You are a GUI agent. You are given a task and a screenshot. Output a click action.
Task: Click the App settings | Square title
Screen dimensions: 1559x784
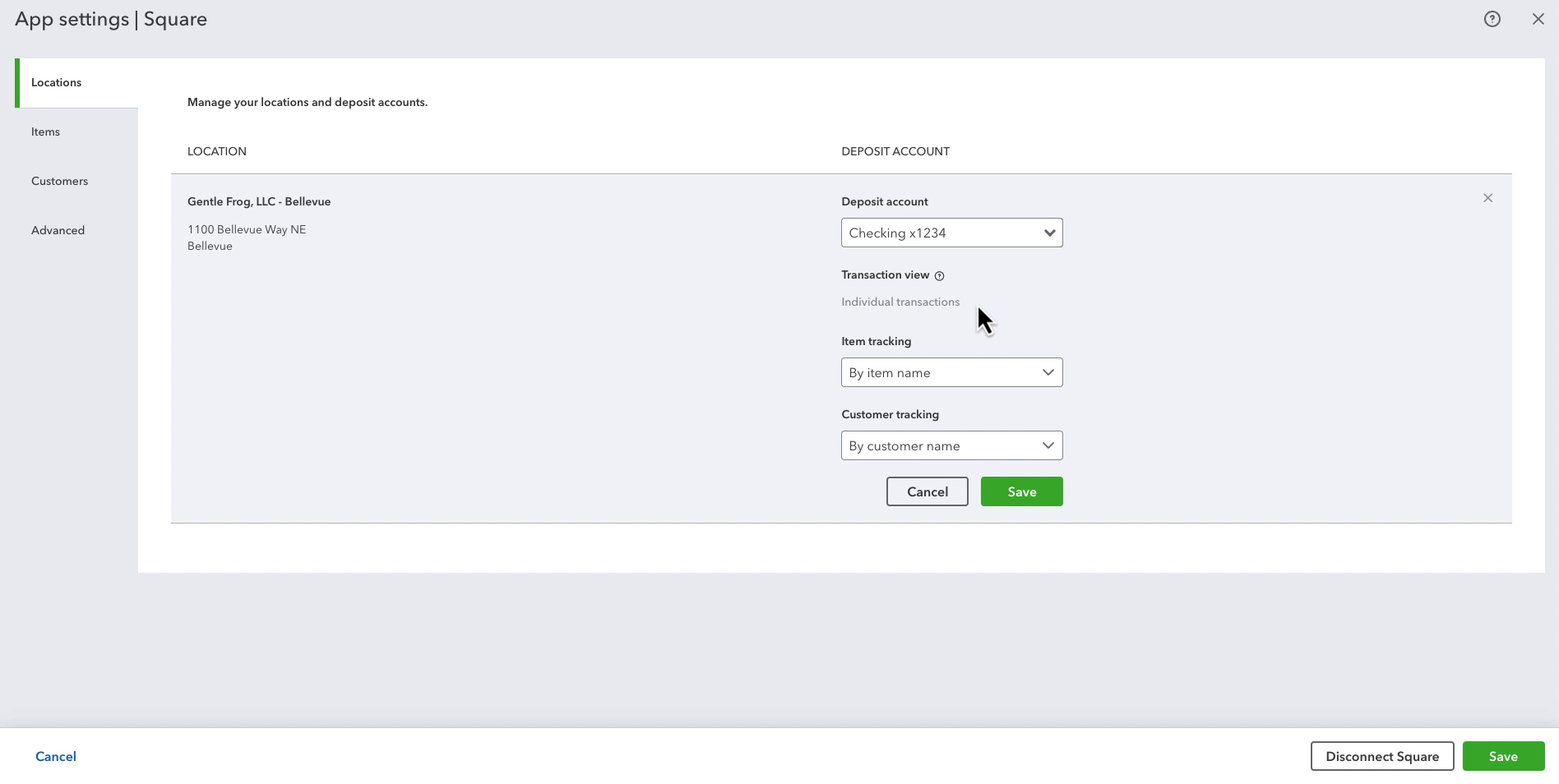(x=111, y=19)
